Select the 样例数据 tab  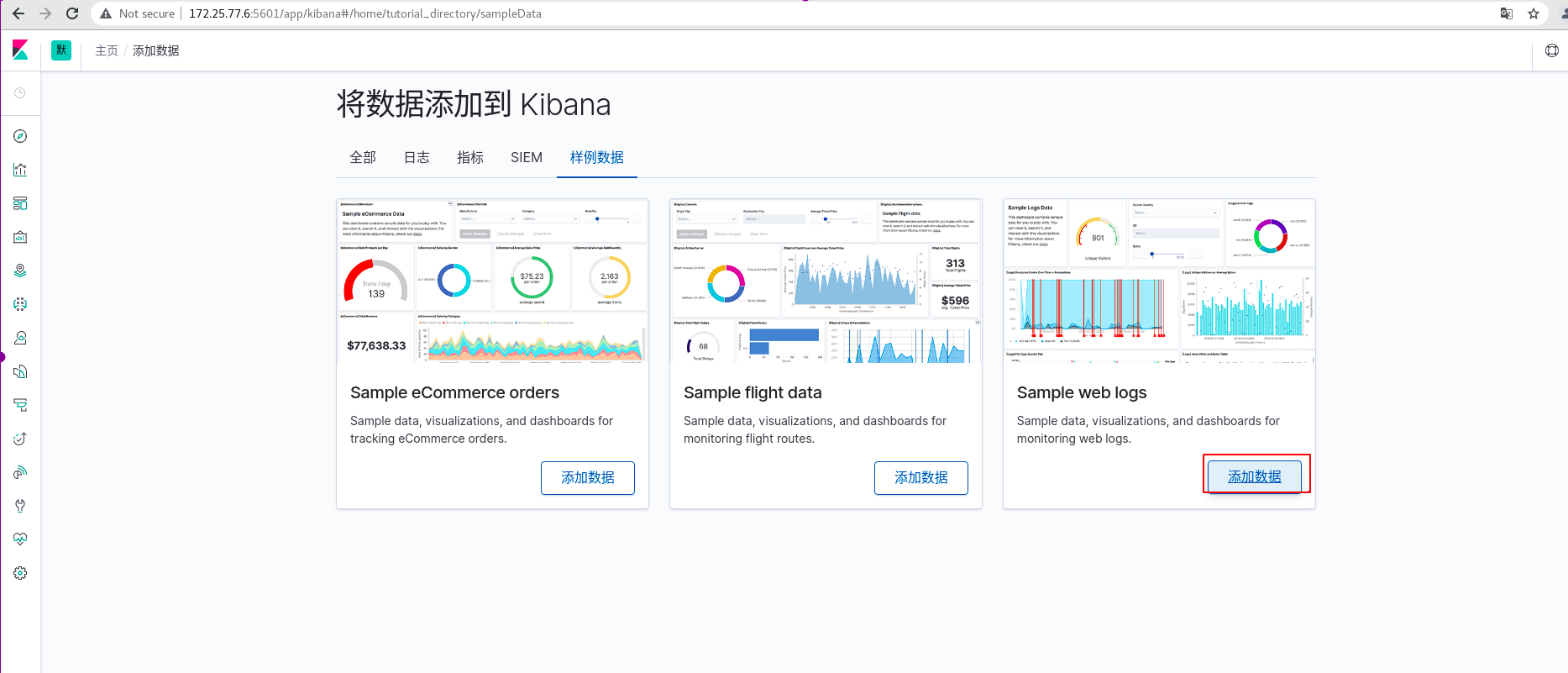click(x=597, y=157)
